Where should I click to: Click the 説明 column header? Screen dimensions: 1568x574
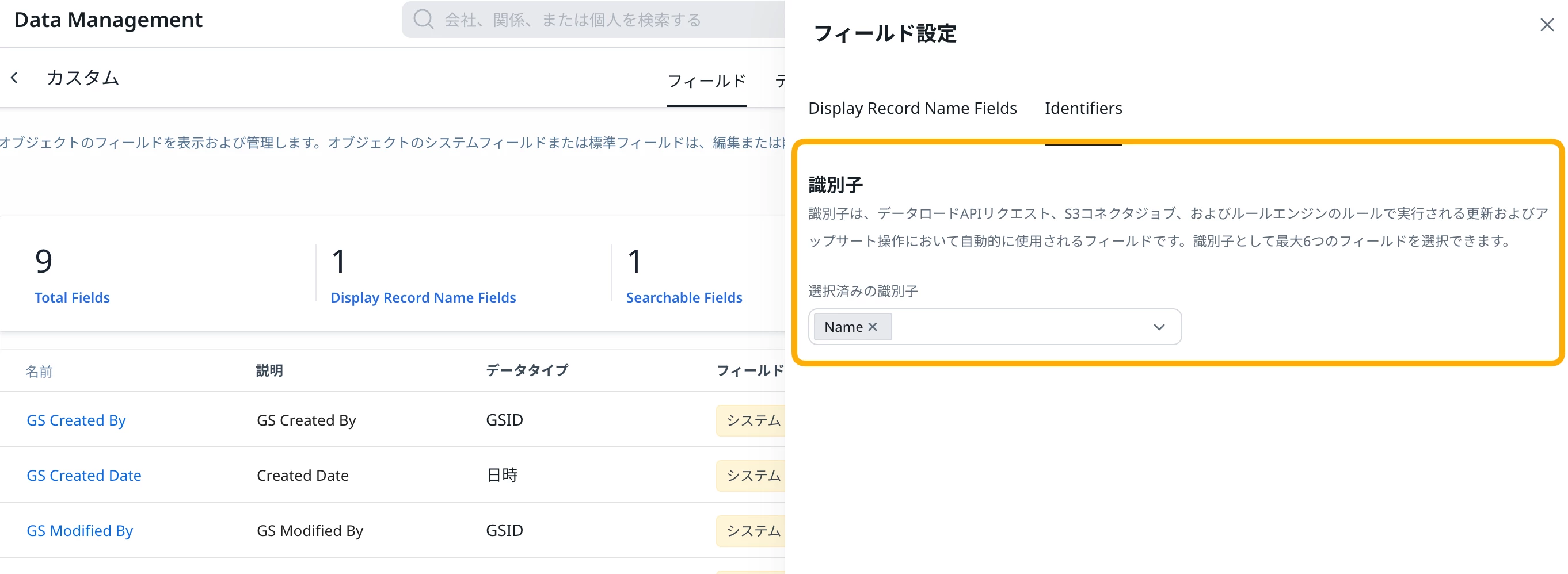click(269, 370)
